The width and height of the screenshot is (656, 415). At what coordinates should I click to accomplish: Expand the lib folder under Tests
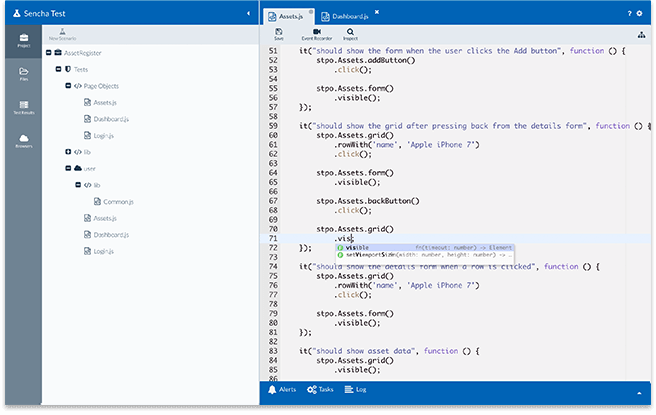[68, 152]
